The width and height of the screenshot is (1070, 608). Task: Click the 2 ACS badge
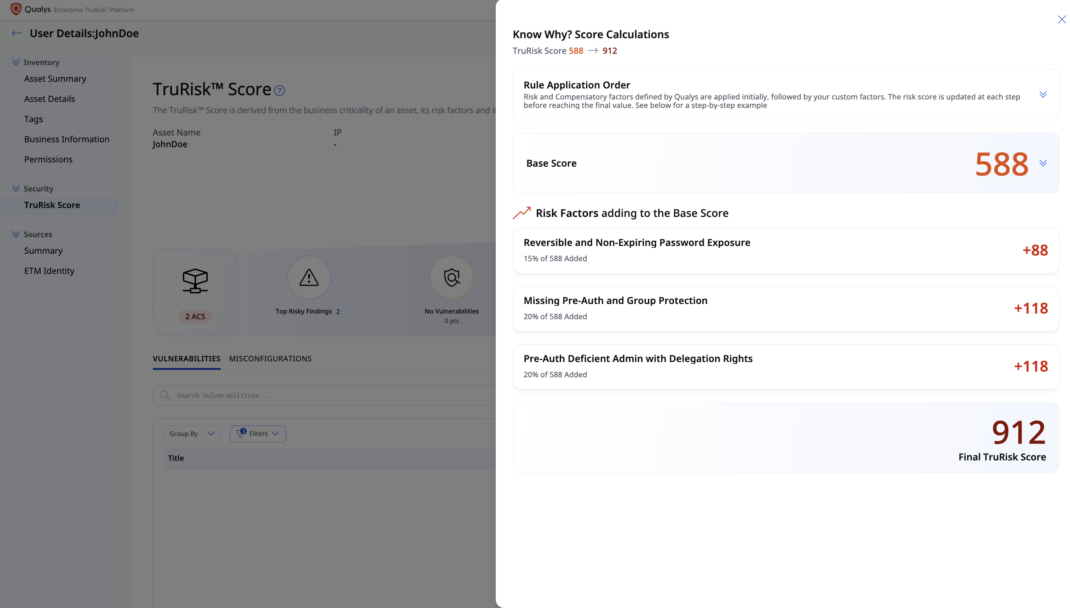[x=195, y=317]
